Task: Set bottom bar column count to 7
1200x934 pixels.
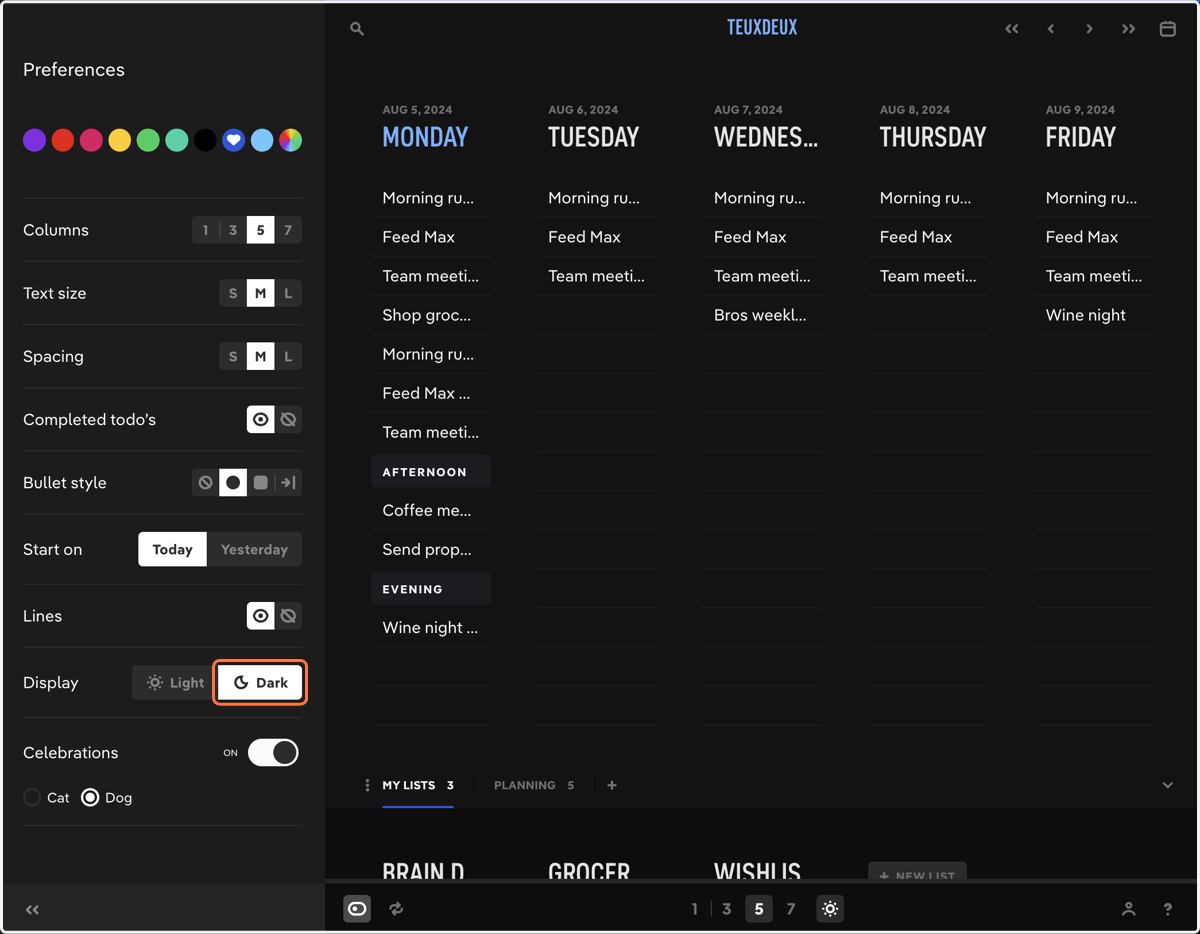Action: point(791,909)
